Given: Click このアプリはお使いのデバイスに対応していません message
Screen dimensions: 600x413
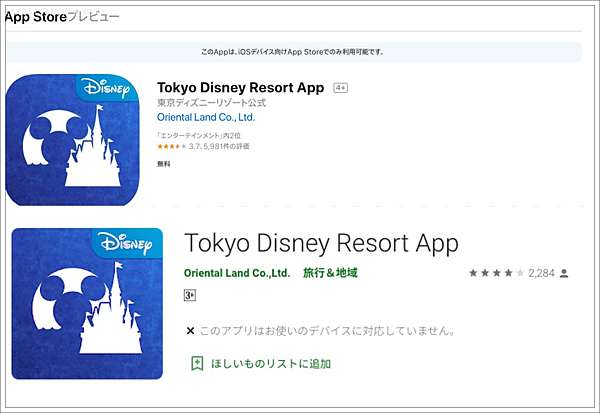Looking at the screenshot, I should [x=327, y=330].
